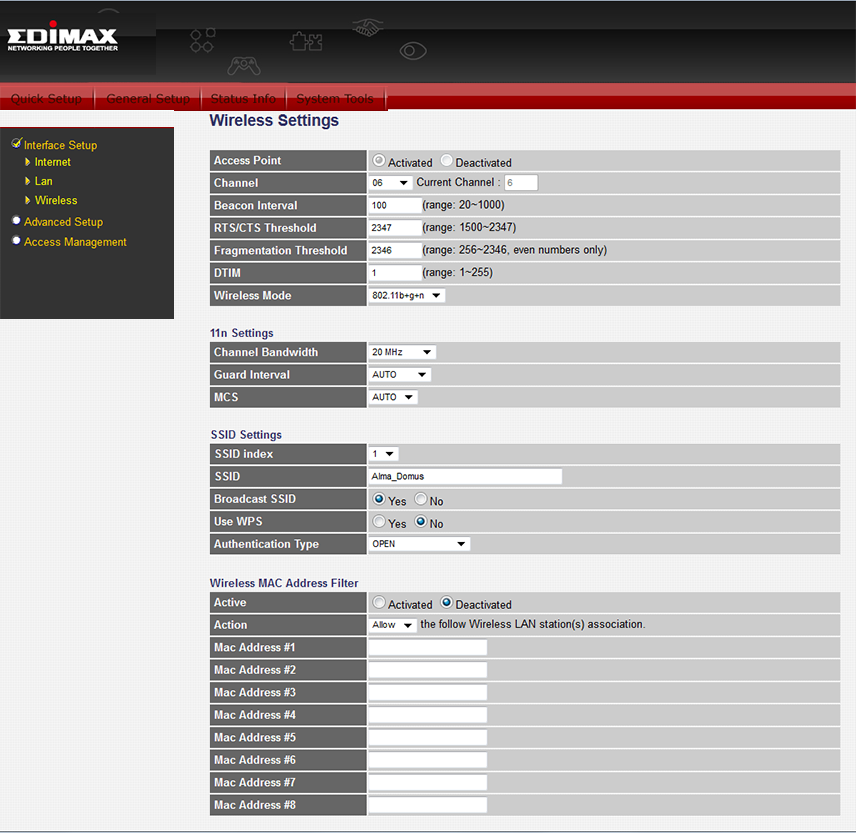This screenshot has height=833, width=856.
Task: Click the puzzle piece icon in the banner
Action: pyautogui.click(x=305, y=41)
